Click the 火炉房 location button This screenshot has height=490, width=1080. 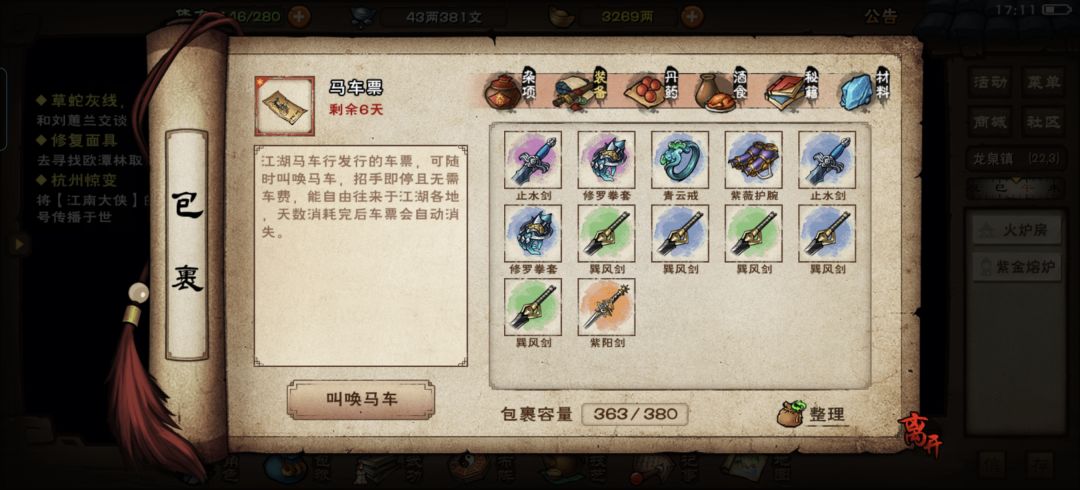click(1016, 230)
